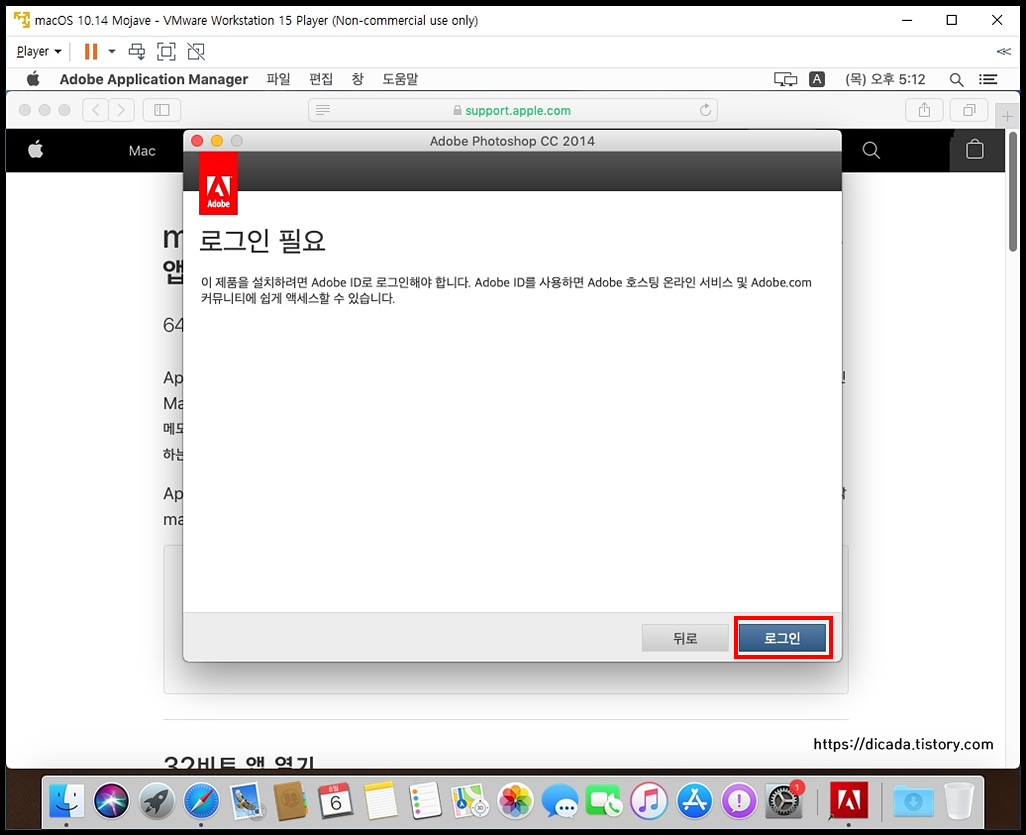Open Messages from the Dock
Screen dimensions: 1026x835
point(560,800)
